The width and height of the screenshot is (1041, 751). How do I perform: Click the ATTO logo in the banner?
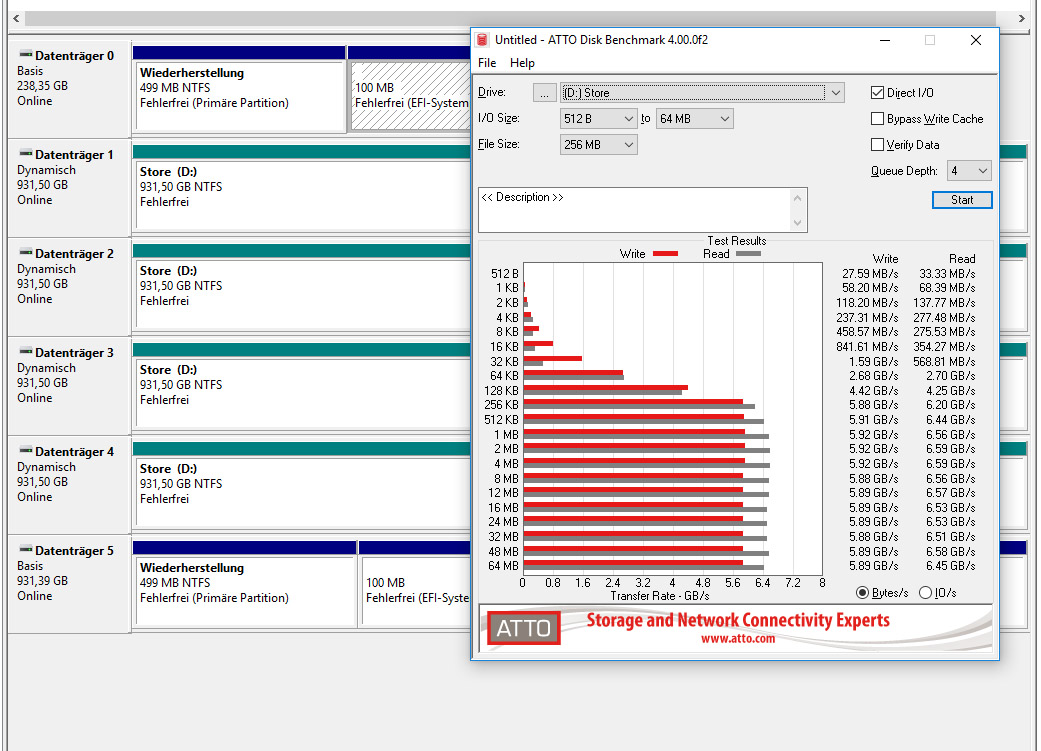(523, 627)
